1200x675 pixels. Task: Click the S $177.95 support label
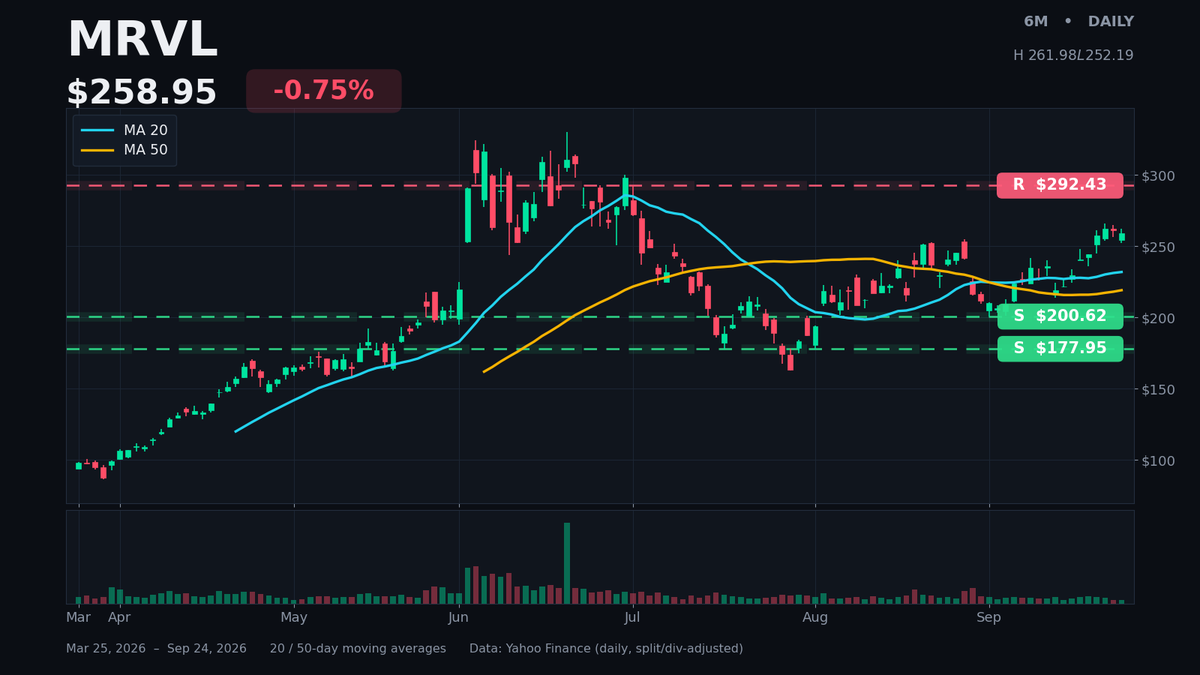(1060, 348)
